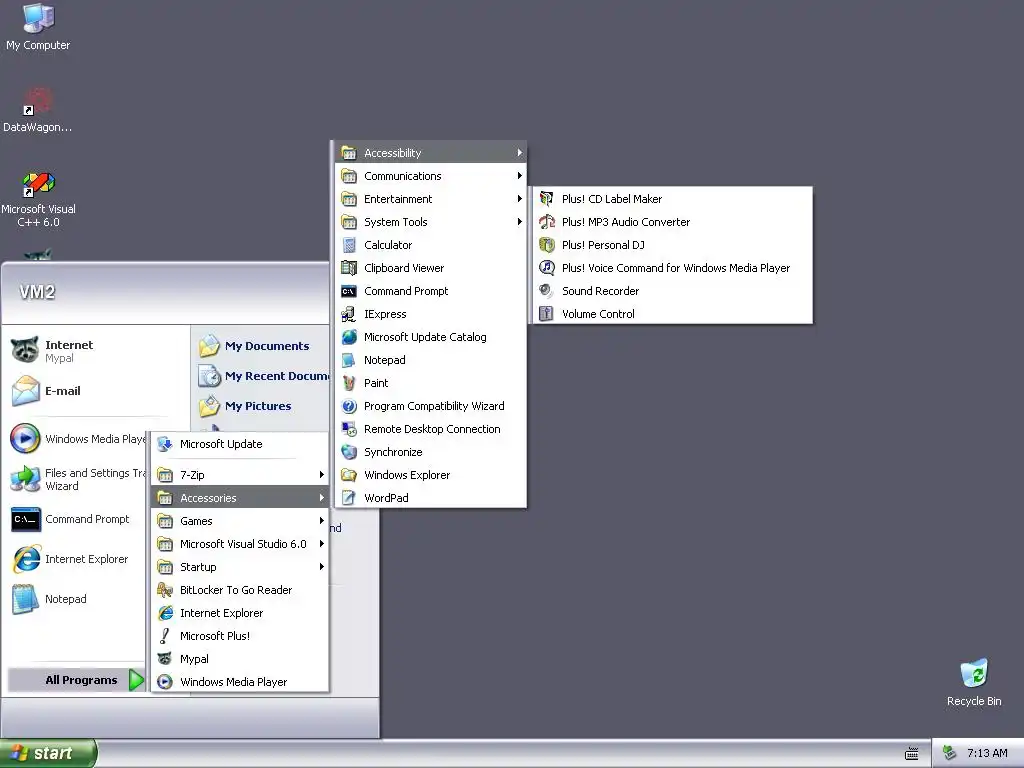This screenshot has height=768, width=1024.
Task: Select My Computer desktop icon
Action: point(38,27)
